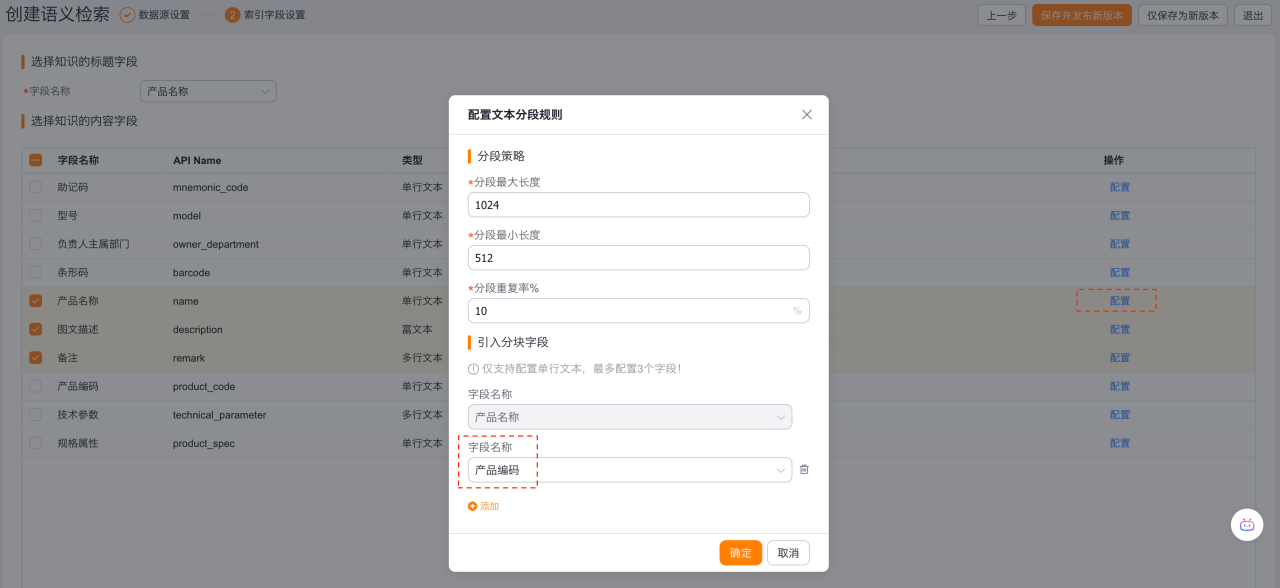The height and width of the screenshot is (588, 1280).
Task: Click step 1 数据源设置 check icon
Action: (127, 15)
